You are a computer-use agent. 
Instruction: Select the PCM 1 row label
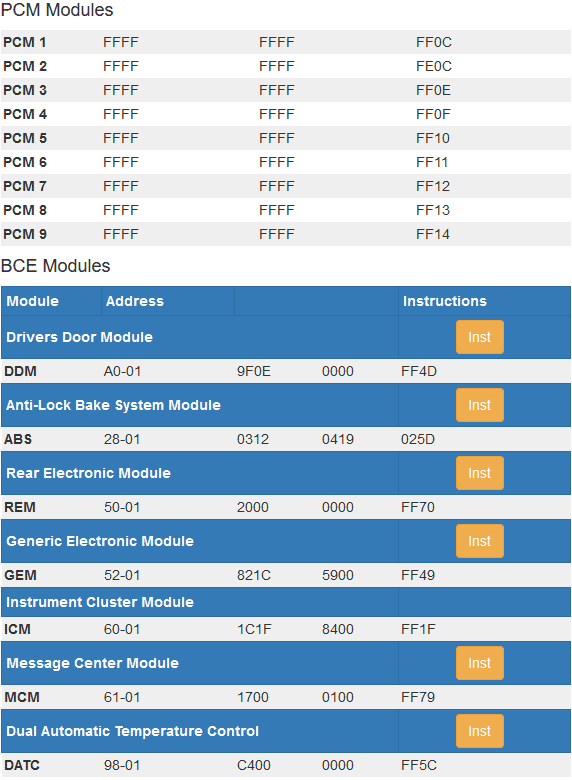pyautogui.click(x=24, y=42)
